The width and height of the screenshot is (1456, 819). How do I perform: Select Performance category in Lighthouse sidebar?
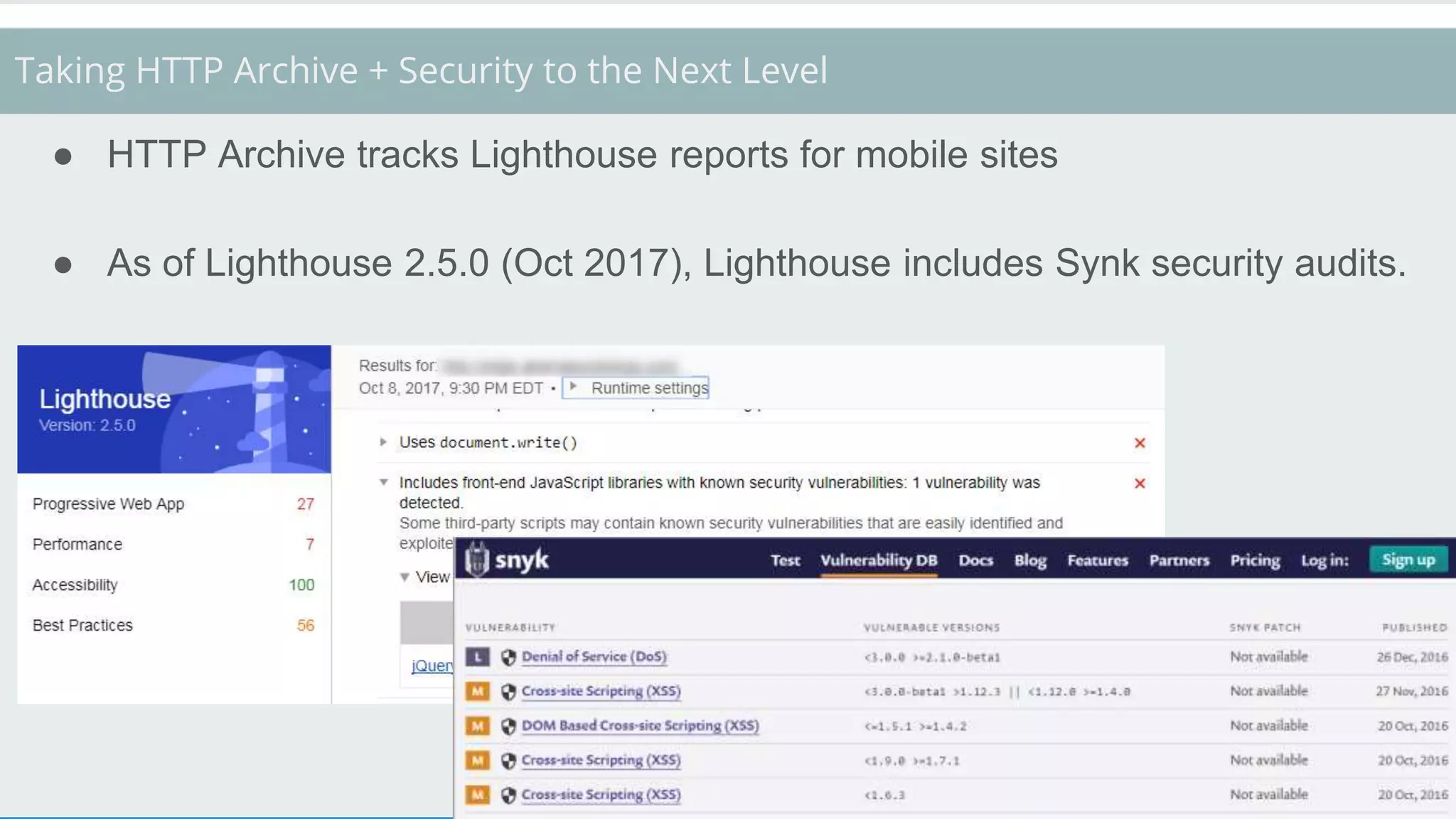174,545
